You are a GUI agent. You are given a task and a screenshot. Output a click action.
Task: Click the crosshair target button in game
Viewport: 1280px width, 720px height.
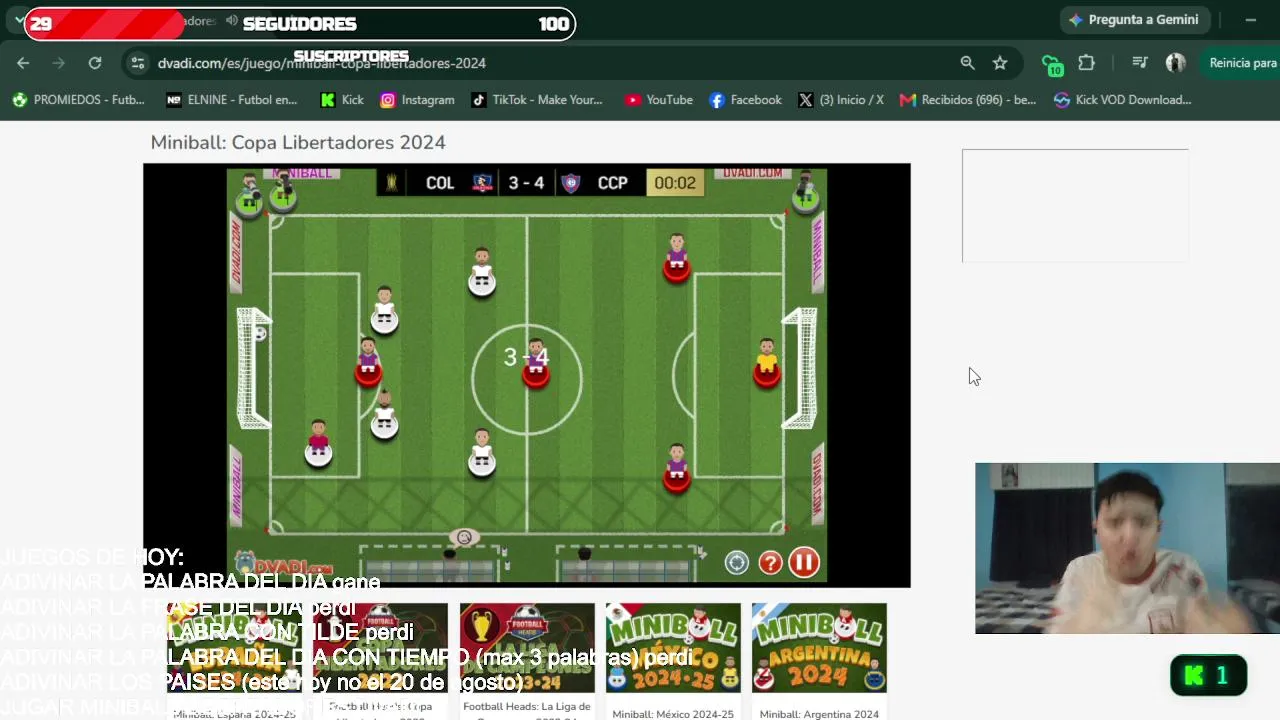pos(737,563)
